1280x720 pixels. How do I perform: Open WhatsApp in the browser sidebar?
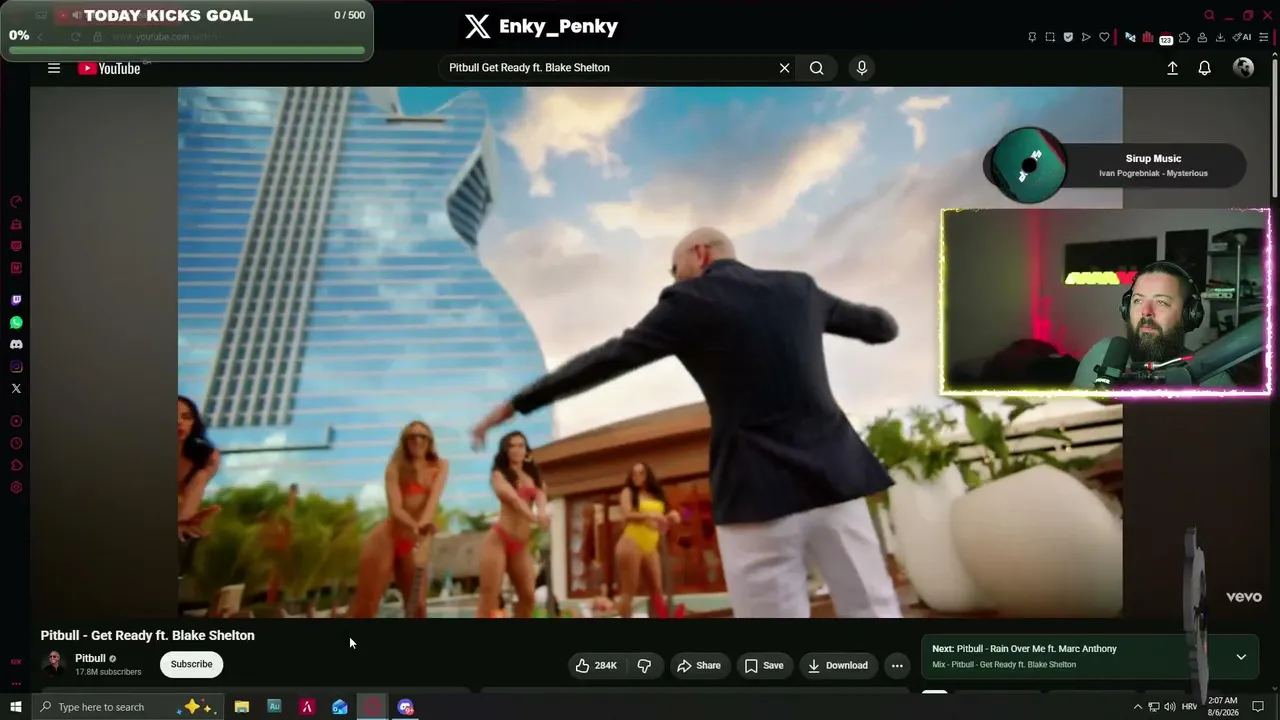click(16, 322)
